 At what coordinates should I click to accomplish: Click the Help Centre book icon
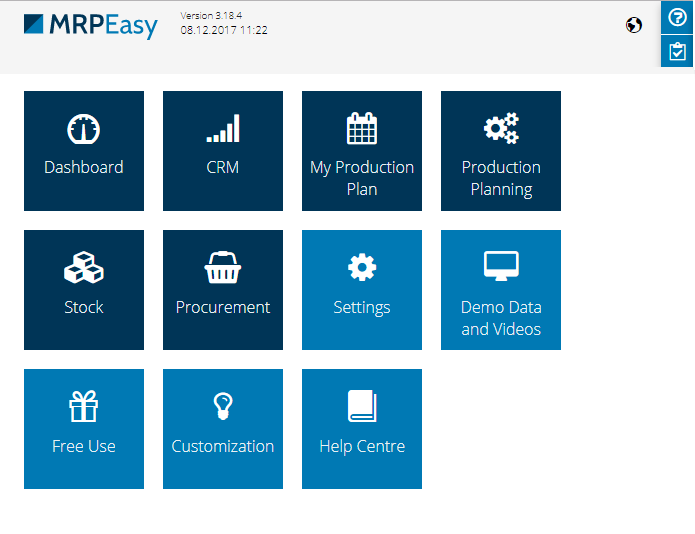(362, 406)
